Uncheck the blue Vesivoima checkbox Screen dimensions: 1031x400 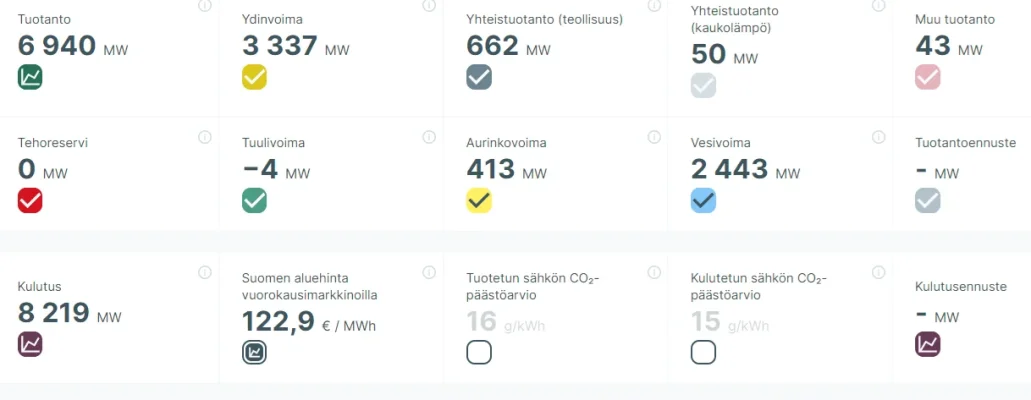[703, 200]
